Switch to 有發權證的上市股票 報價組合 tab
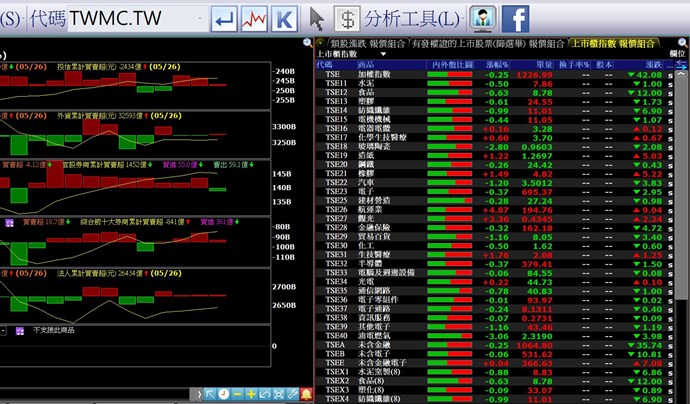The image size is (690, 404). (488, 44)
